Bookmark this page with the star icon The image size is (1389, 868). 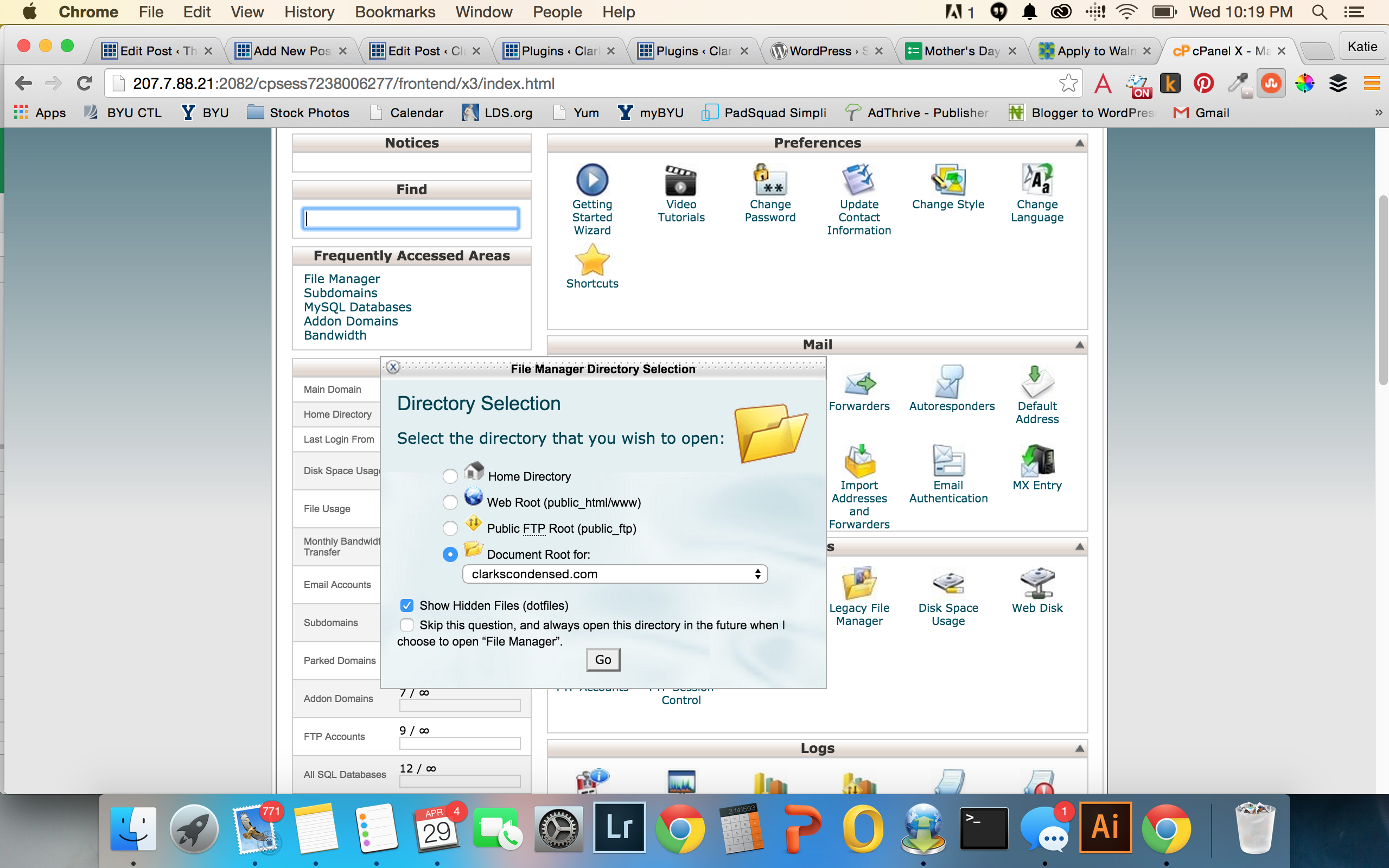(1068, 83)
